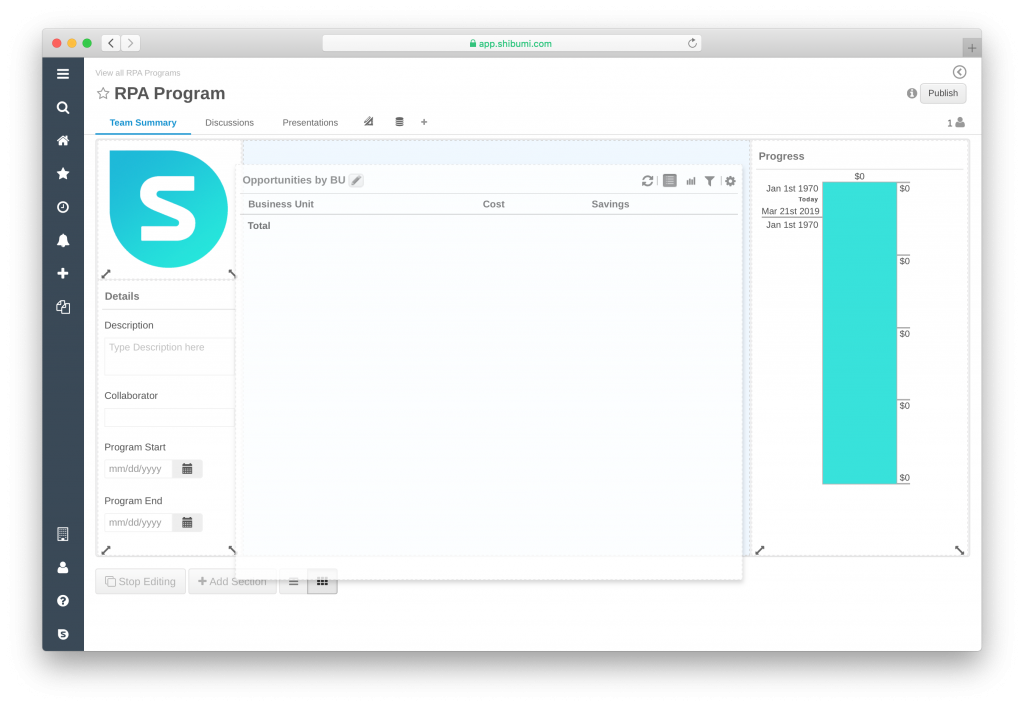Image resolution: width=1024 pixels, height=707 pixels.
Task: Refresh the Opportunities by BU section
Action: 647,181
